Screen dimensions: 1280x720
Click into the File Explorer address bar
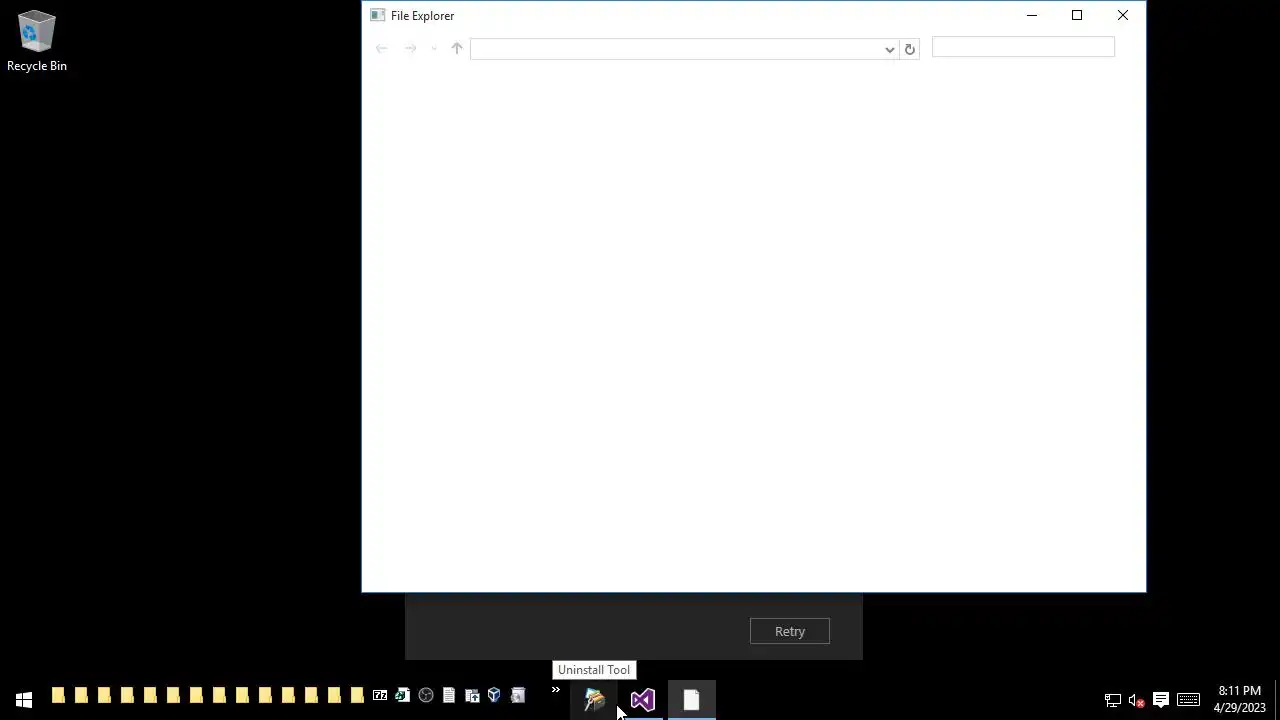point(677,49)
